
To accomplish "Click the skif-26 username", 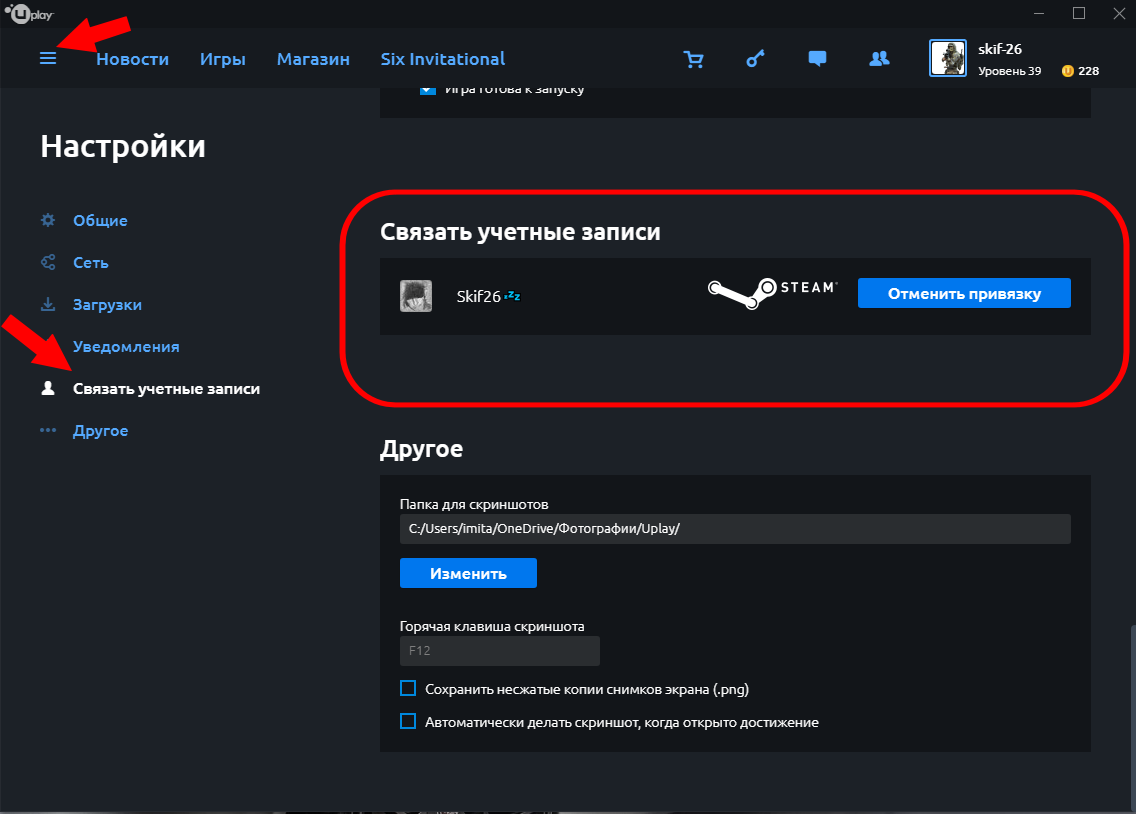I will (1000, 49).
